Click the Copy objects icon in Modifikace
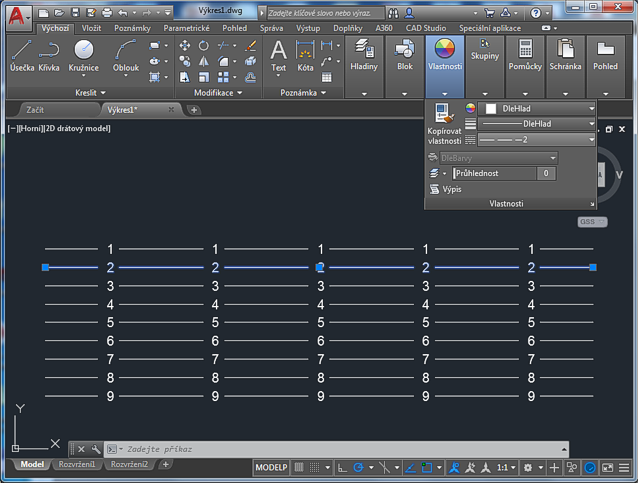 click(185, 61)
